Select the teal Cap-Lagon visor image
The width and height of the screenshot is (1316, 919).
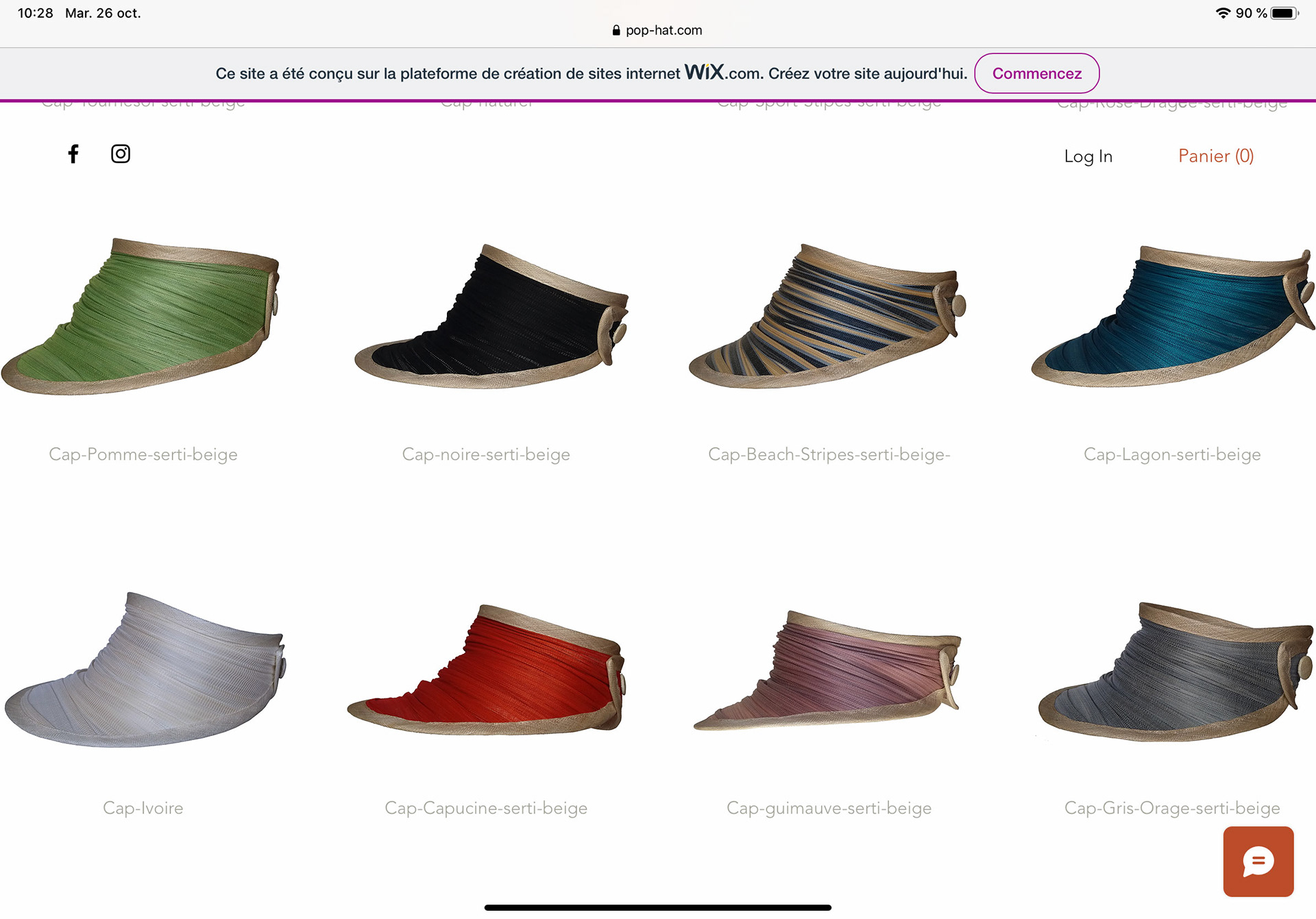pyautogui.click(x=1171, y=317)
